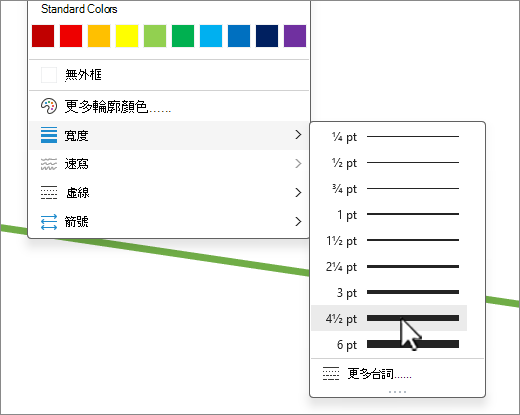Pick the green standard color swatch
This screenshot has height=415, width=520.
coord(183,36)
